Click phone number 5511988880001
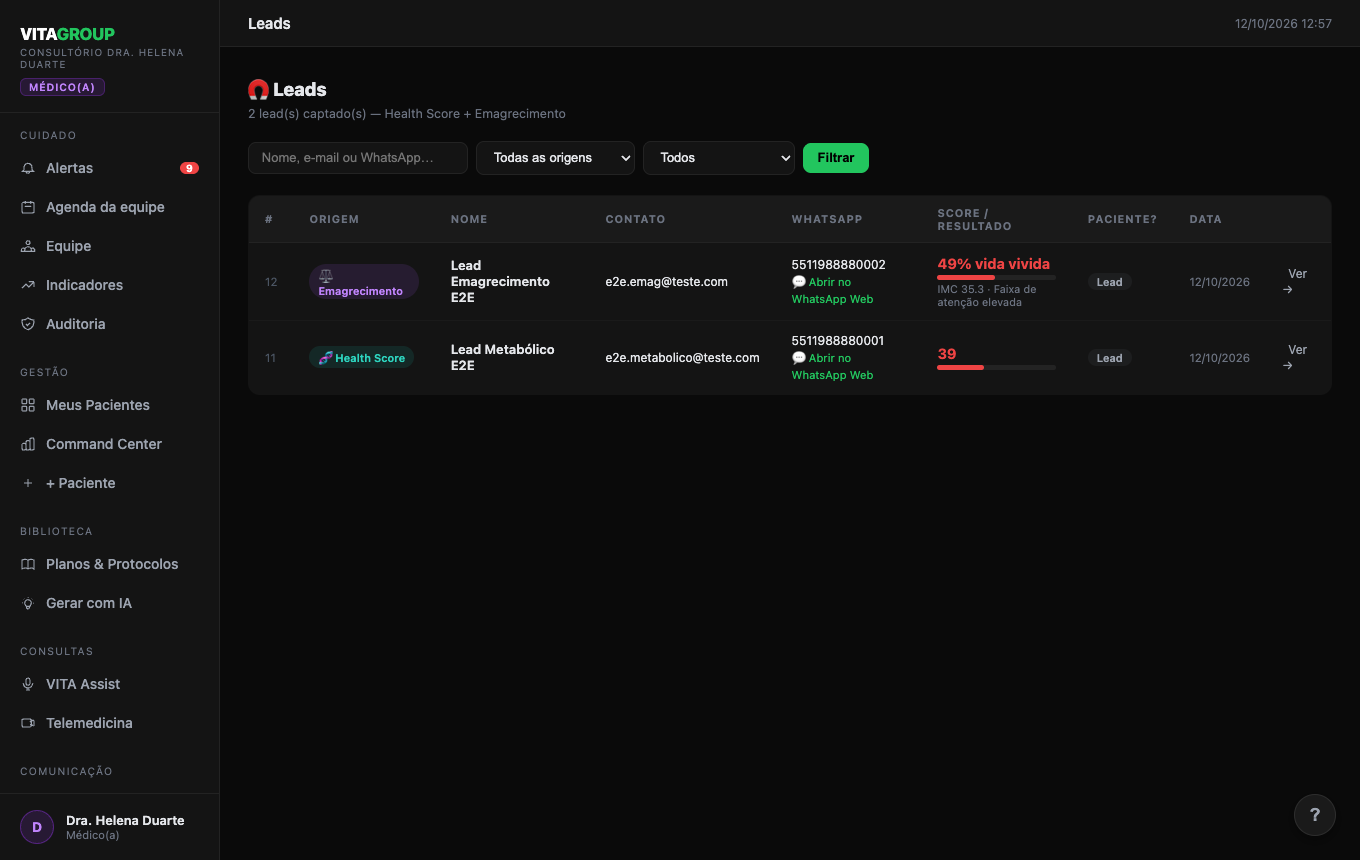Screen dimensions: 1360x860 (837, 341)
